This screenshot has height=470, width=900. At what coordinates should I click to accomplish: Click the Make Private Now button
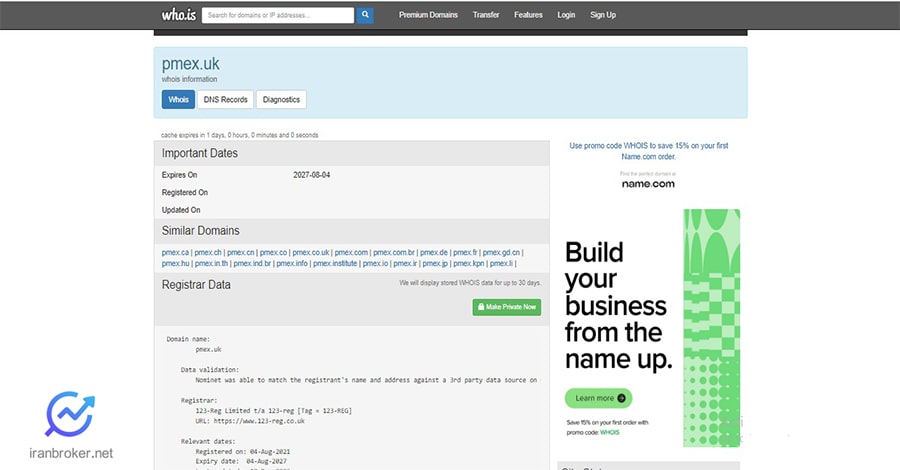coord(507,307)
